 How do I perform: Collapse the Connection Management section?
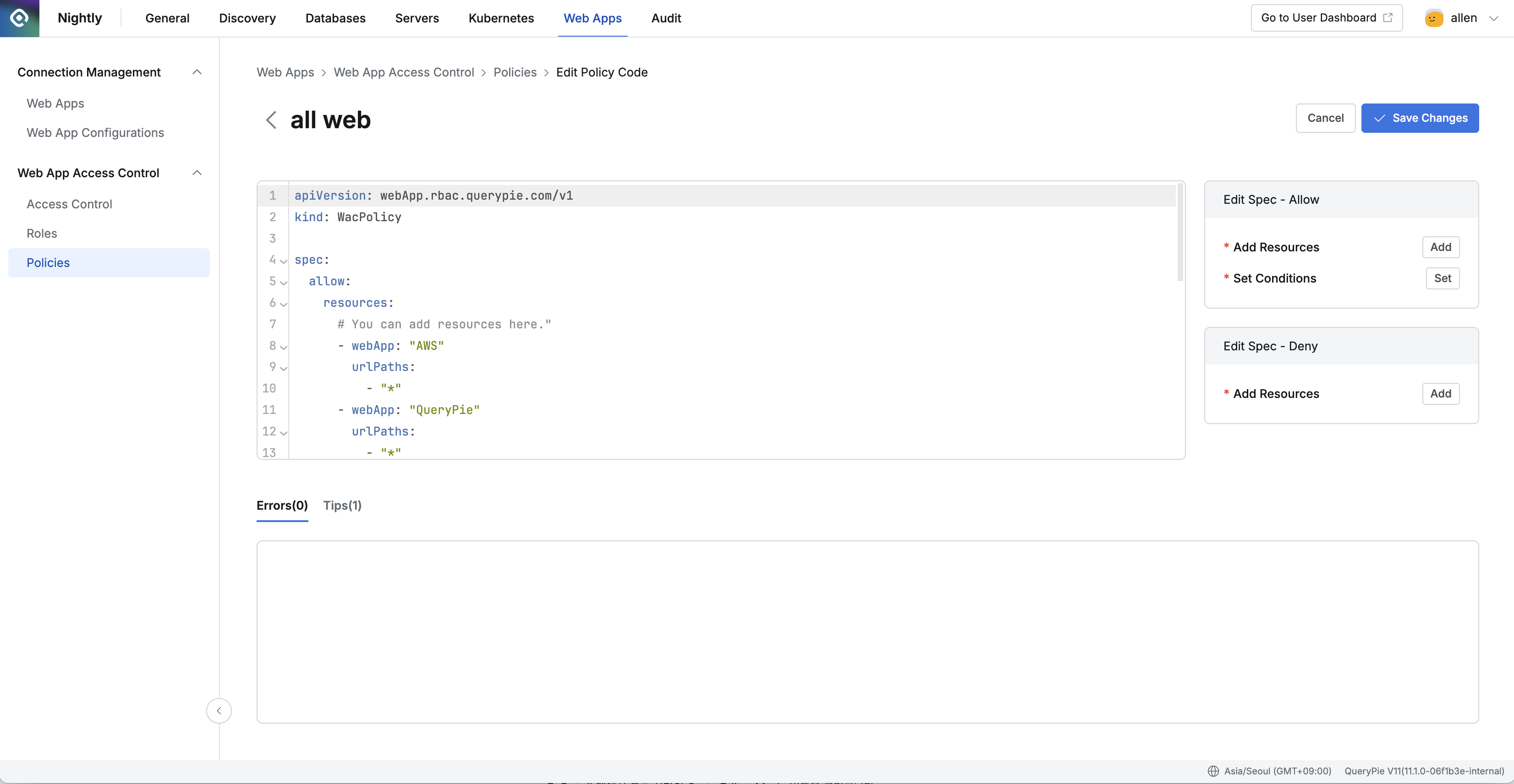click(197, 72)
